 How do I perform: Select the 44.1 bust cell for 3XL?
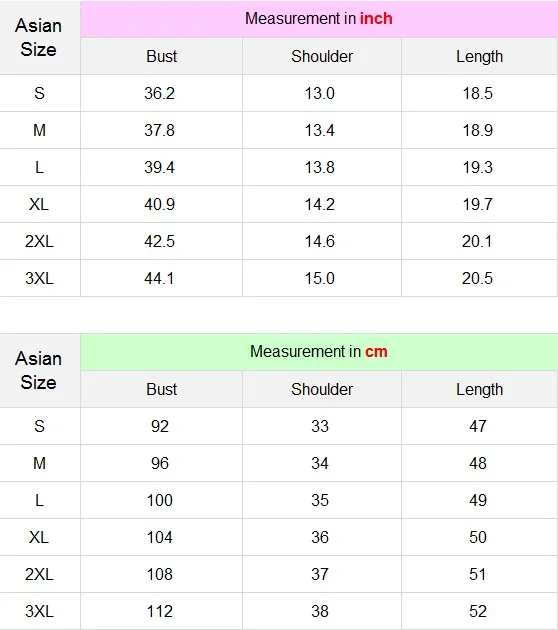[159, 278]
